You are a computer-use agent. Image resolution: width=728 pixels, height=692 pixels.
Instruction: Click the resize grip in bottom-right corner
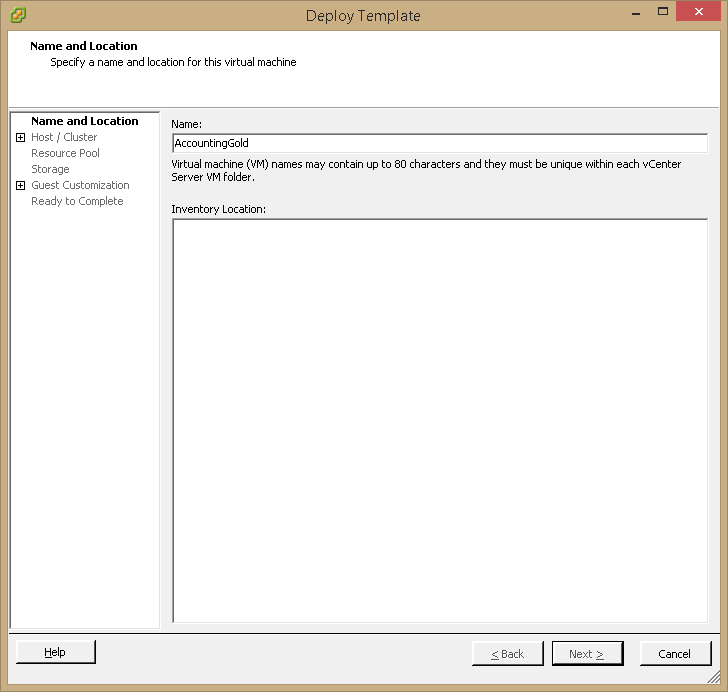click(x=712, y=677)
